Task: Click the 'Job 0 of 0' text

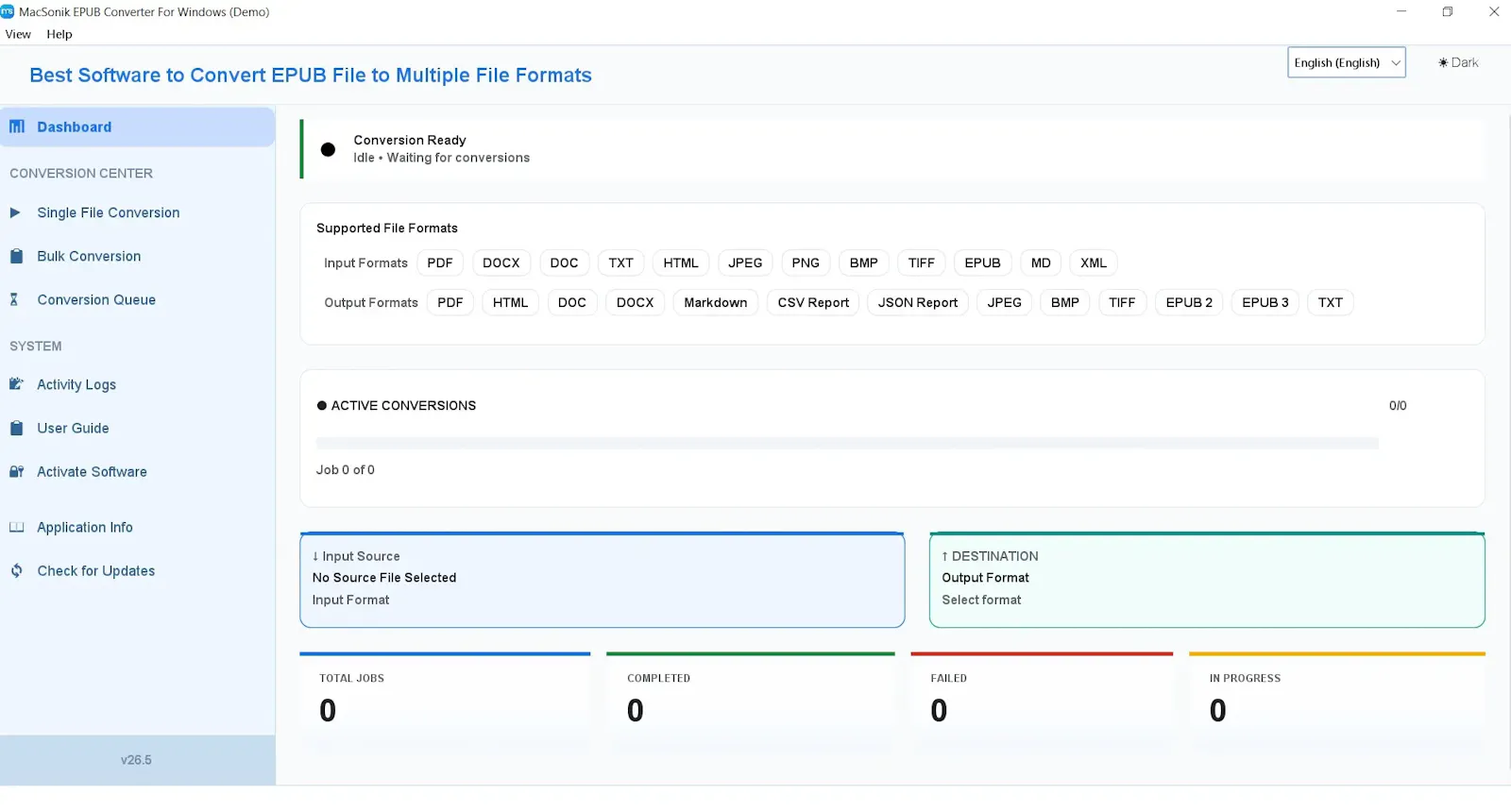Action: coord(346,469)
